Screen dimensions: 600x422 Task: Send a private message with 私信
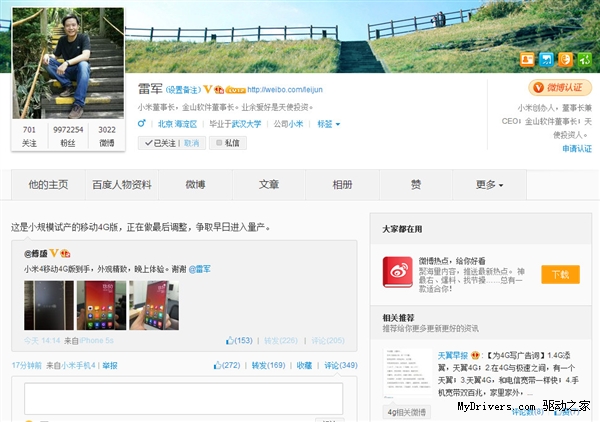click(228, 143)
